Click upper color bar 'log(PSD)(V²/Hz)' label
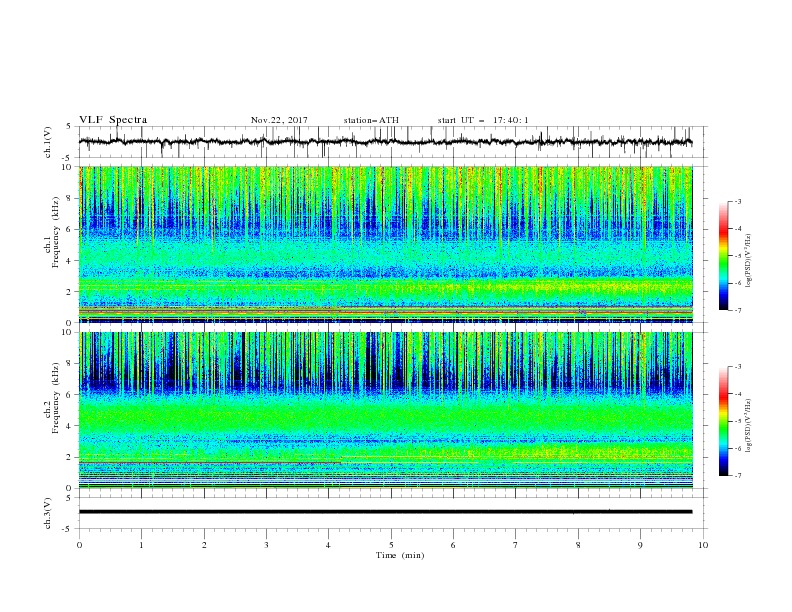Screen dimensions: 792x612 click(748, 261)
